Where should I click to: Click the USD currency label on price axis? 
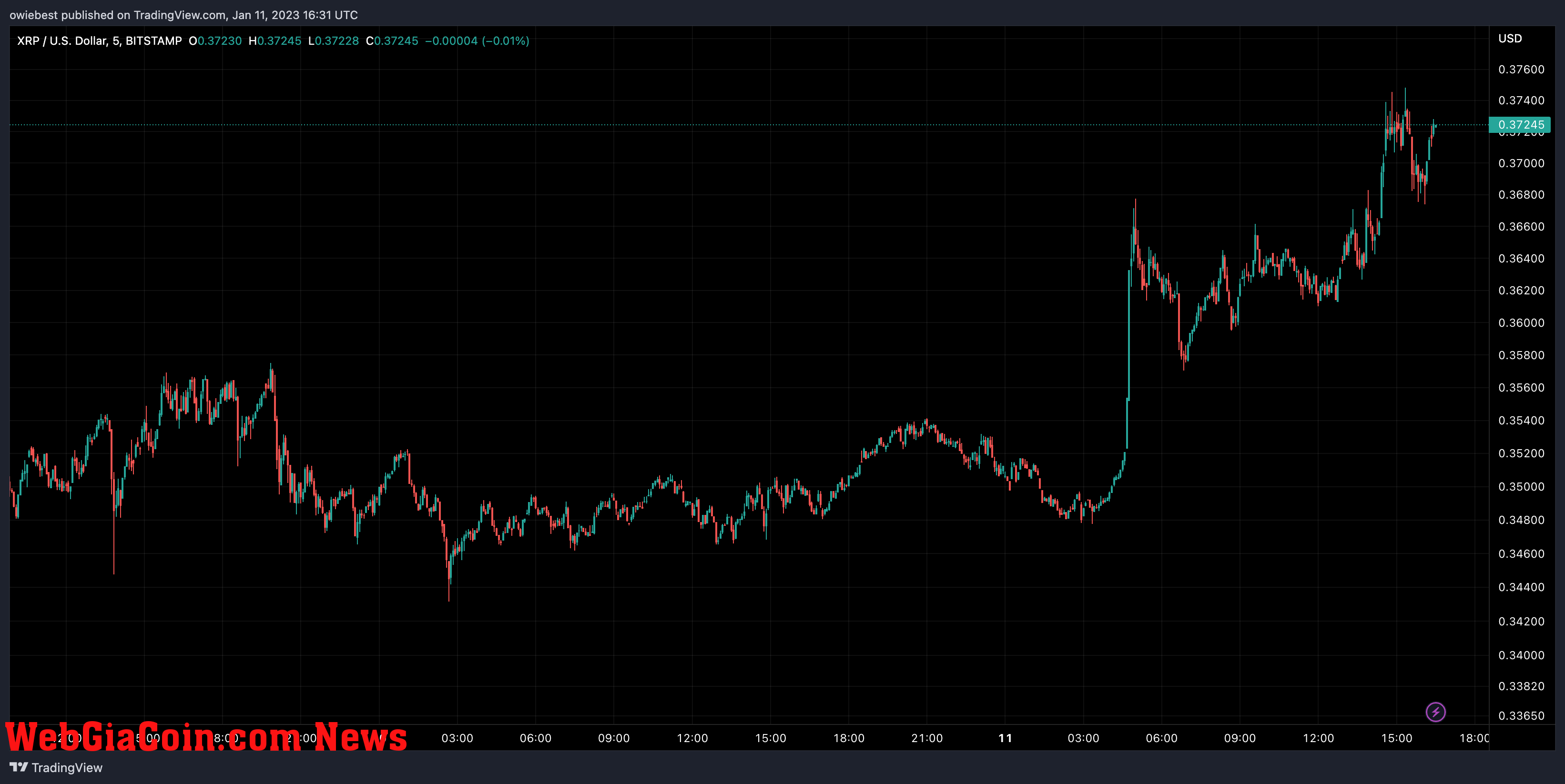(1510, 38)
